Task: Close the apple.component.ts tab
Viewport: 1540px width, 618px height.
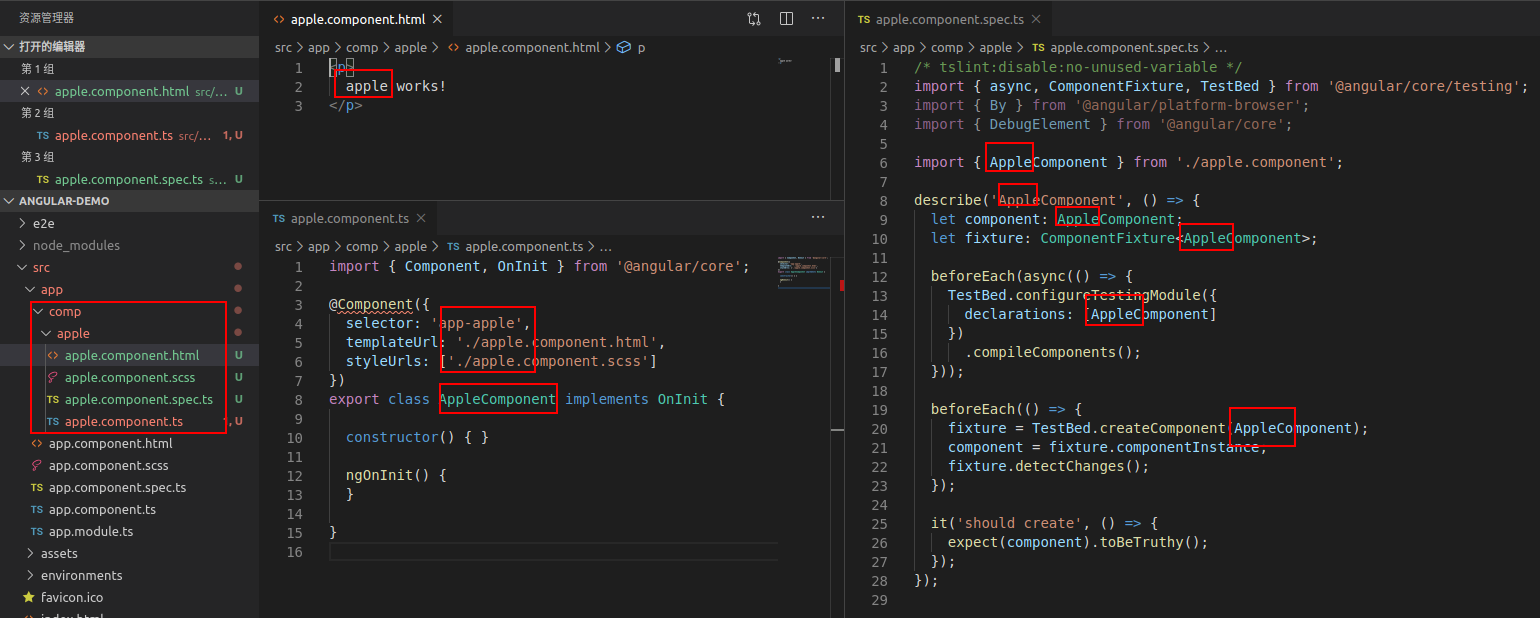Action: [421, 218]
